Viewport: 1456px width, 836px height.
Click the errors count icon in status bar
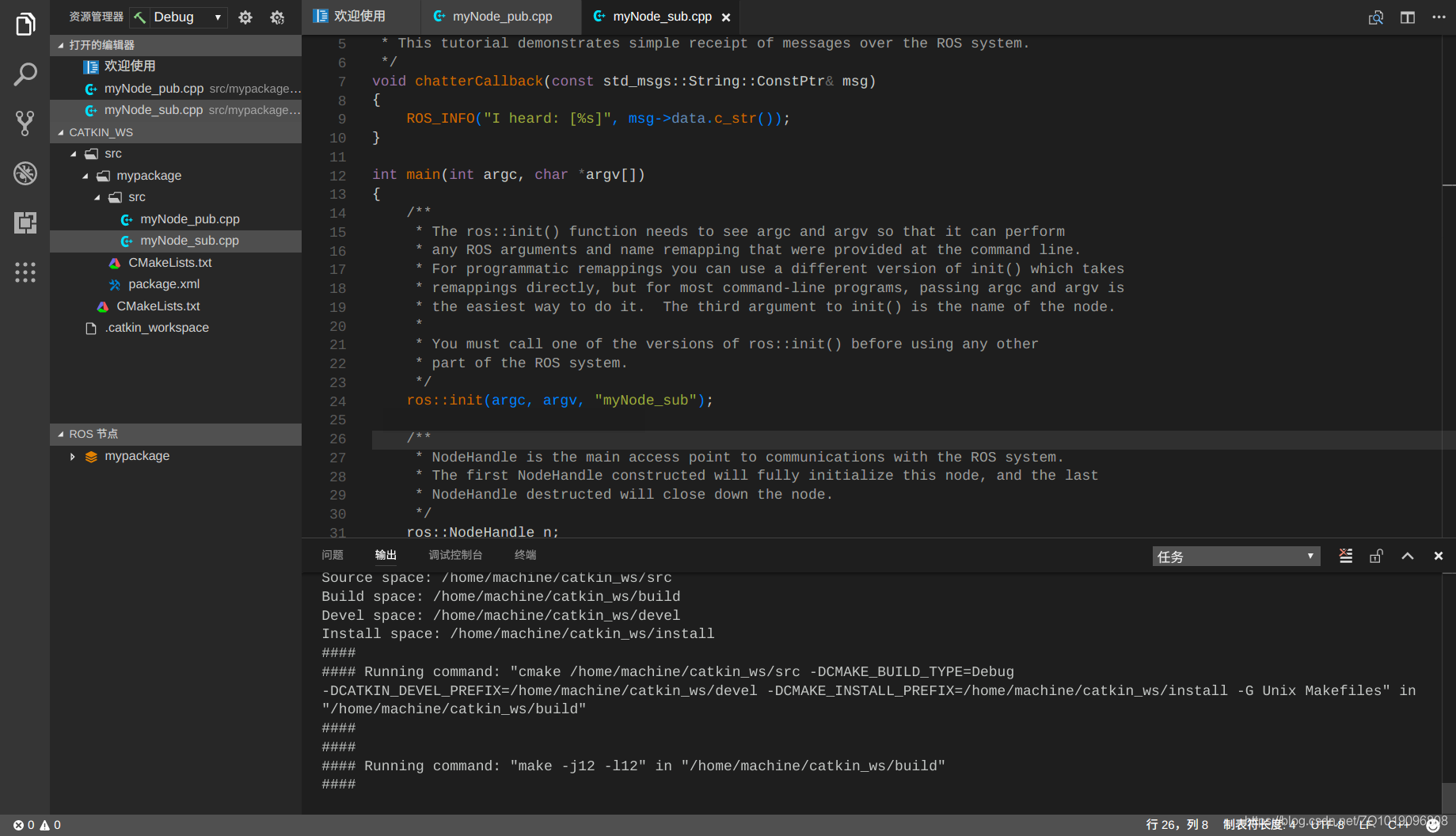coord(18,825)
